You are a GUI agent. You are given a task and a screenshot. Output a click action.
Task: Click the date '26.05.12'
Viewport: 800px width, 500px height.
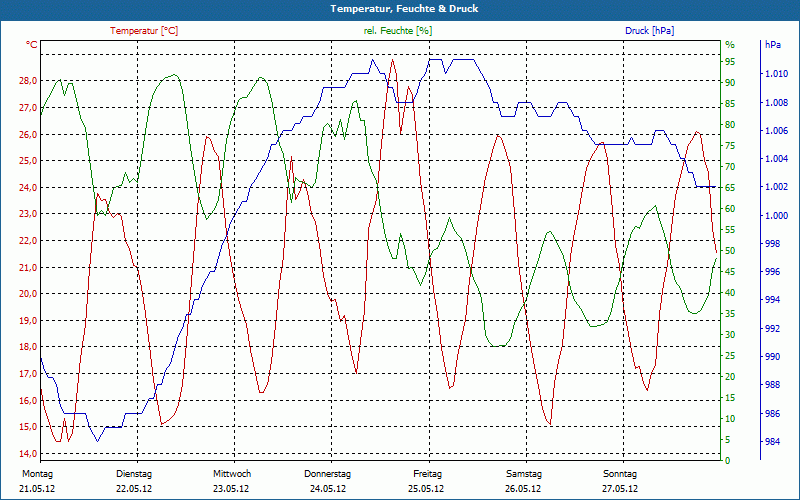click(523, 489)
